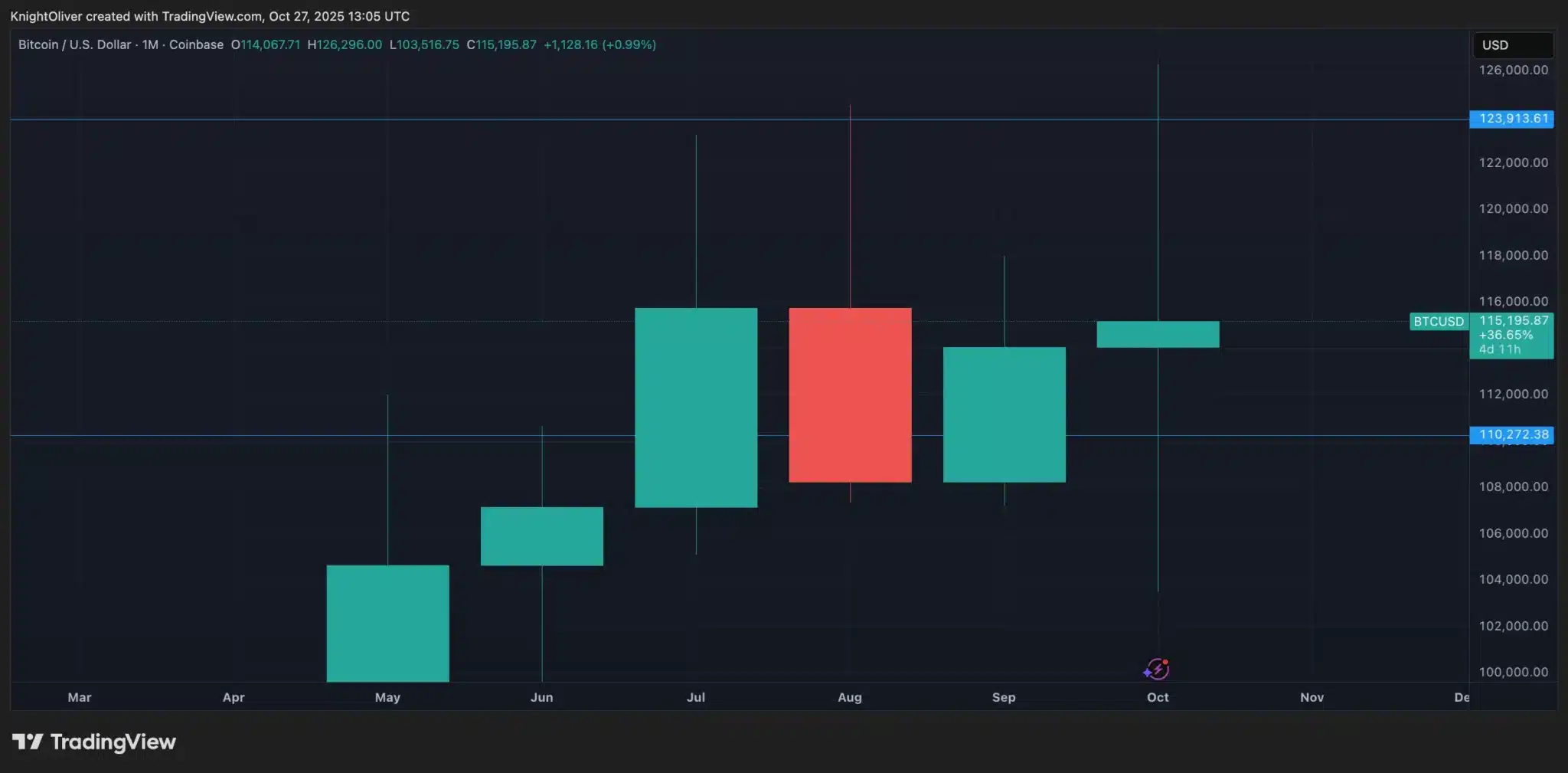The height and width of the screenshot is (773, 1568).
Task: Click the Oct label on time axis
Action: (1158, 697)
